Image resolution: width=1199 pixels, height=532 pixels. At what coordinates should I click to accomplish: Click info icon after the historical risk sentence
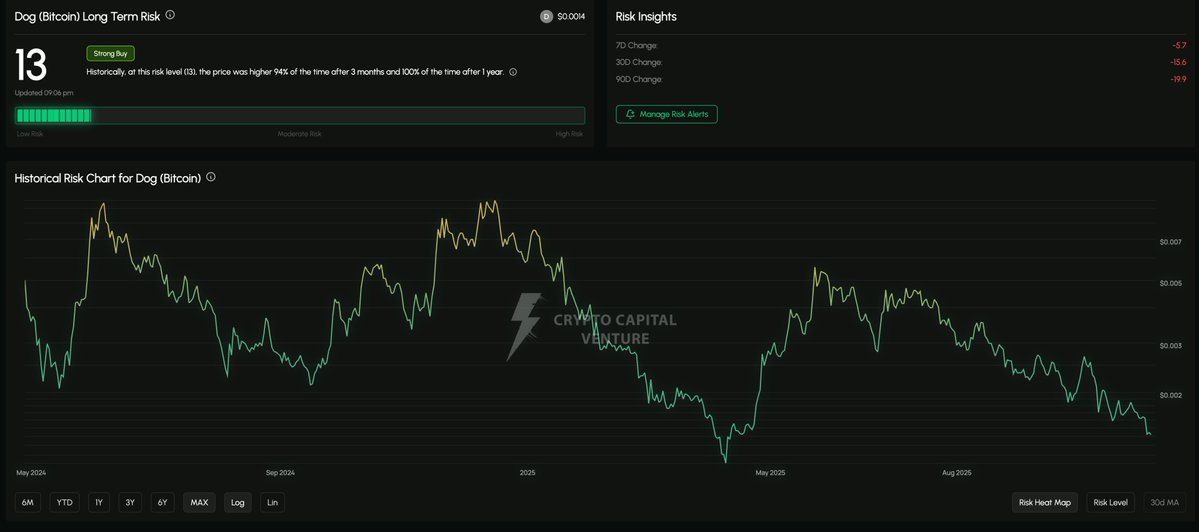tap(513, 72)
